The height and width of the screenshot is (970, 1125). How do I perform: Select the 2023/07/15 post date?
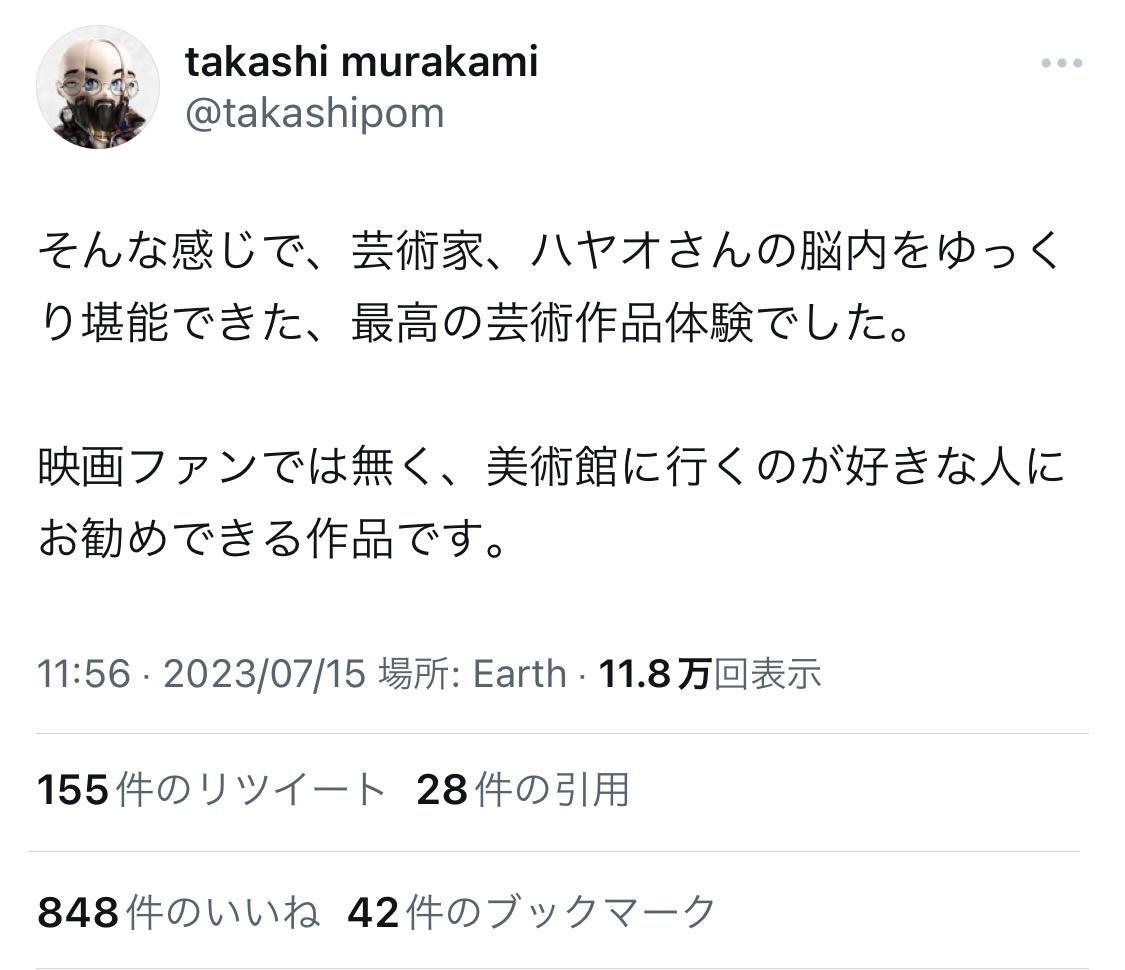(265, 674)
